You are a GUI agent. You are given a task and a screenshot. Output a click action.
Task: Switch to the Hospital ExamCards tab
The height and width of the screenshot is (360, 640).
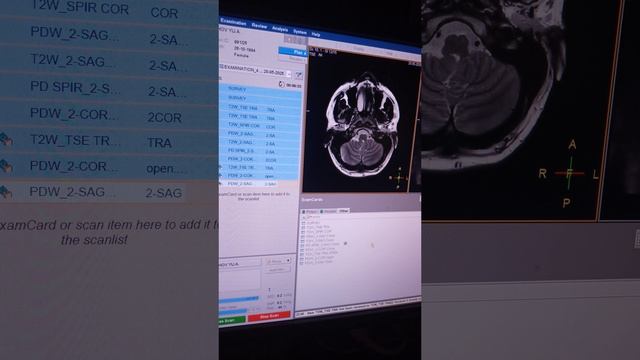click(328, 211)
